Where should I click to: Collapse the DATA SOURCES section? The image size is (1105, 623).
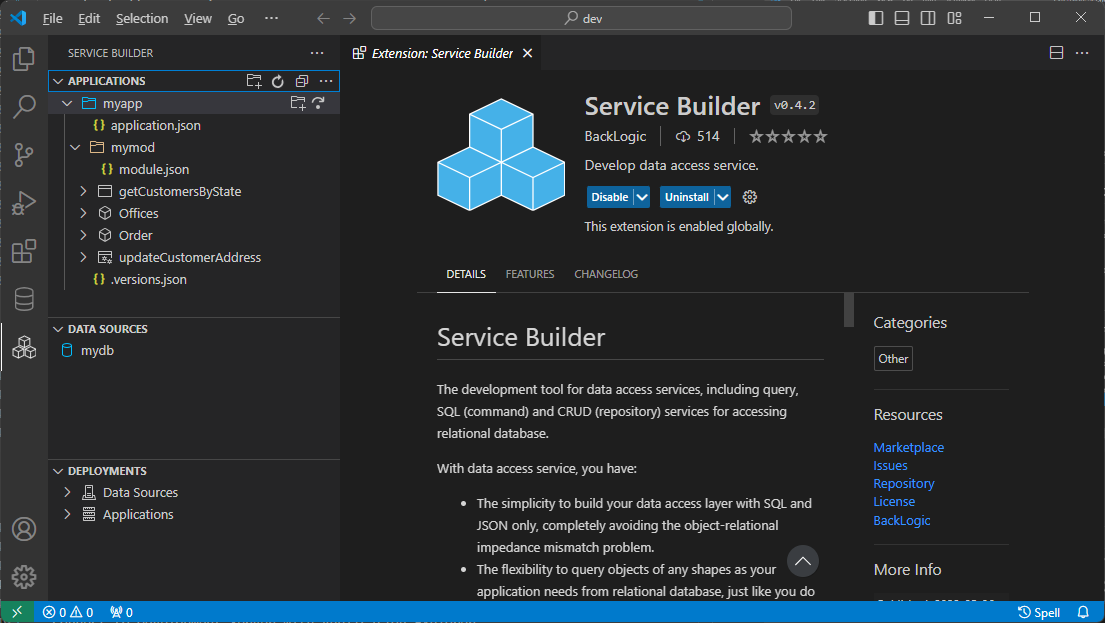click(58, 329)
